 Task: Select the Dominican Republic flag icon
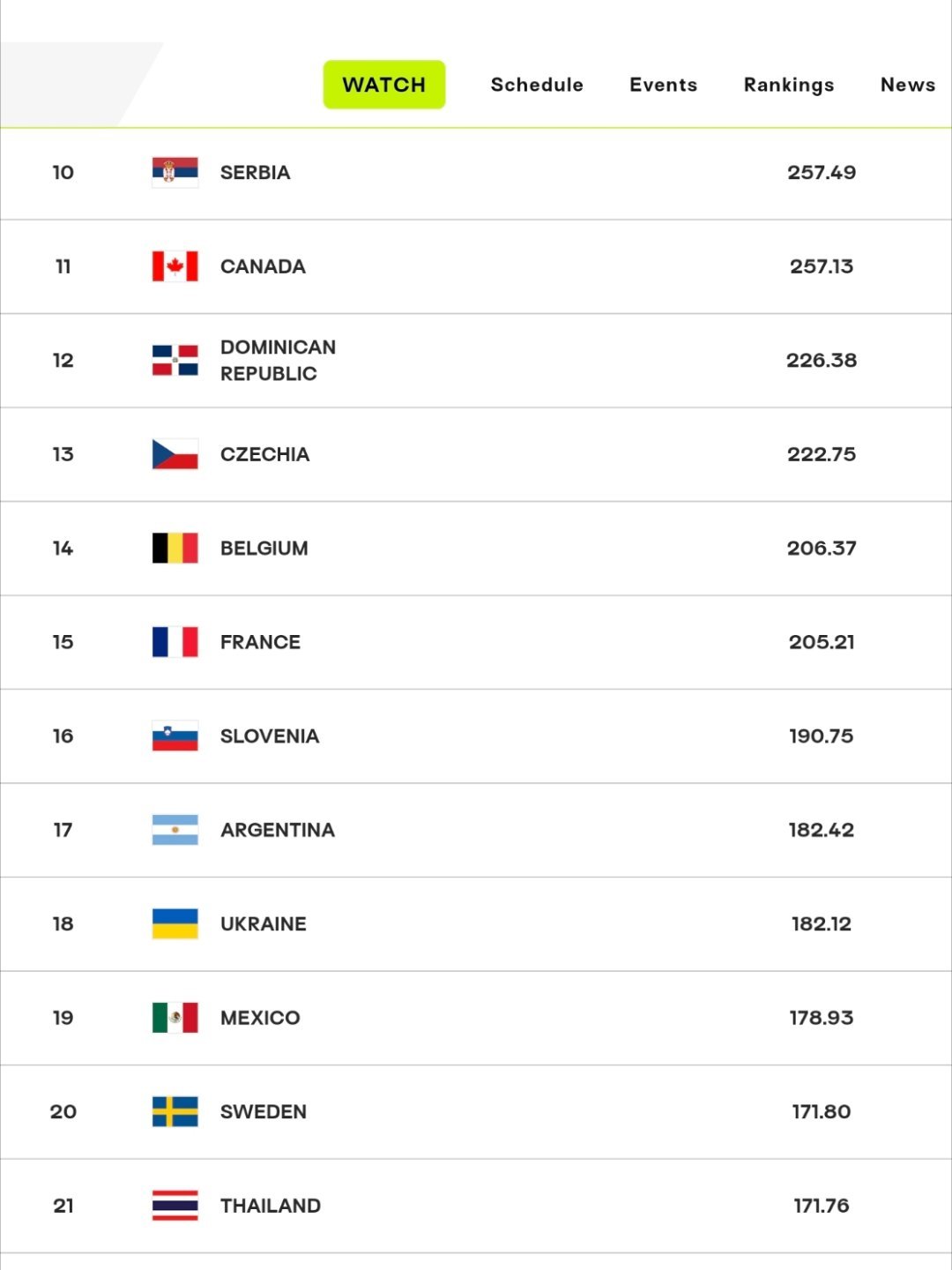tap(175, 360)
